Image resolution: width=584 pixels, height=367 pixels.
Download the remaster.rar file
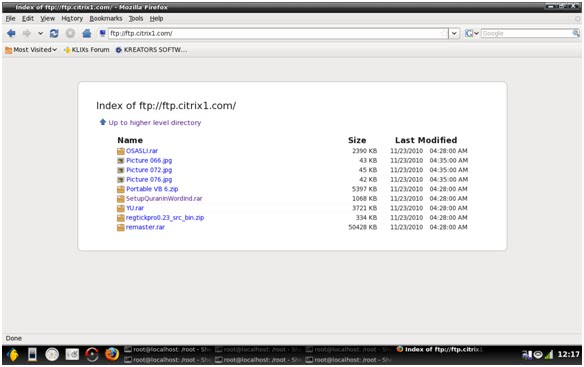coord(145,227)
